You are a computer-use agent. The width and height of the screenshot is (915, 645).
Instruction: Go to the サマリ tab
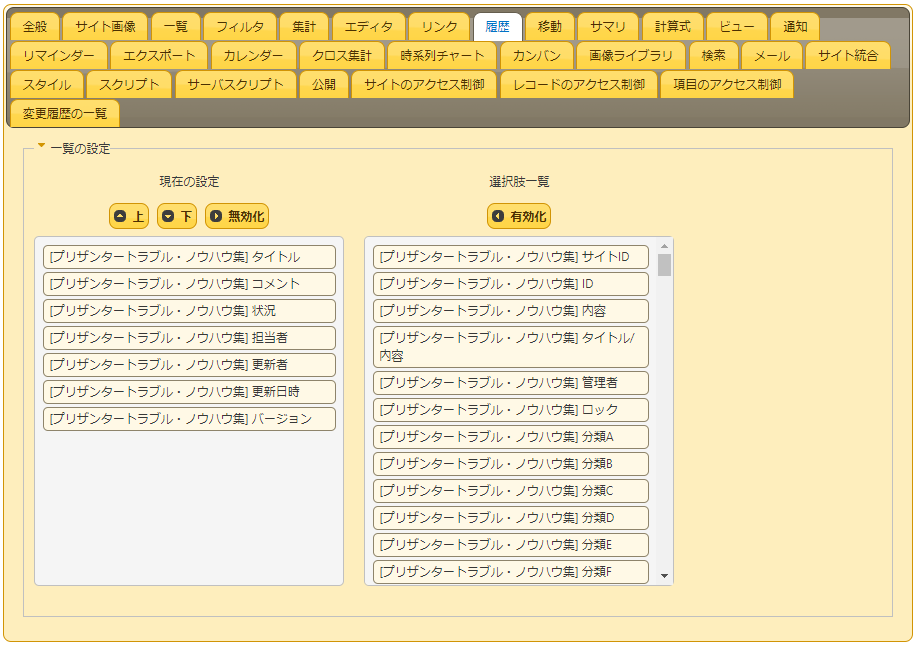(608, 27)
